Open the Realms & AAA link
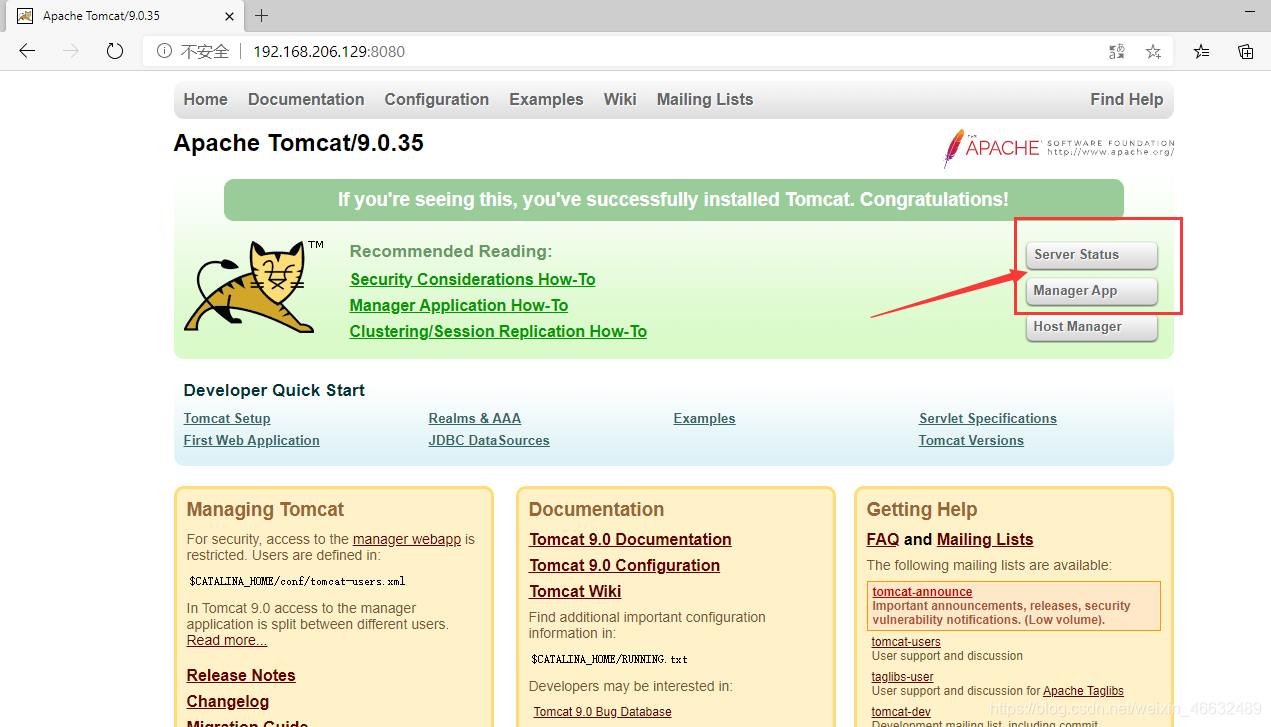 [x=475, y=418]
